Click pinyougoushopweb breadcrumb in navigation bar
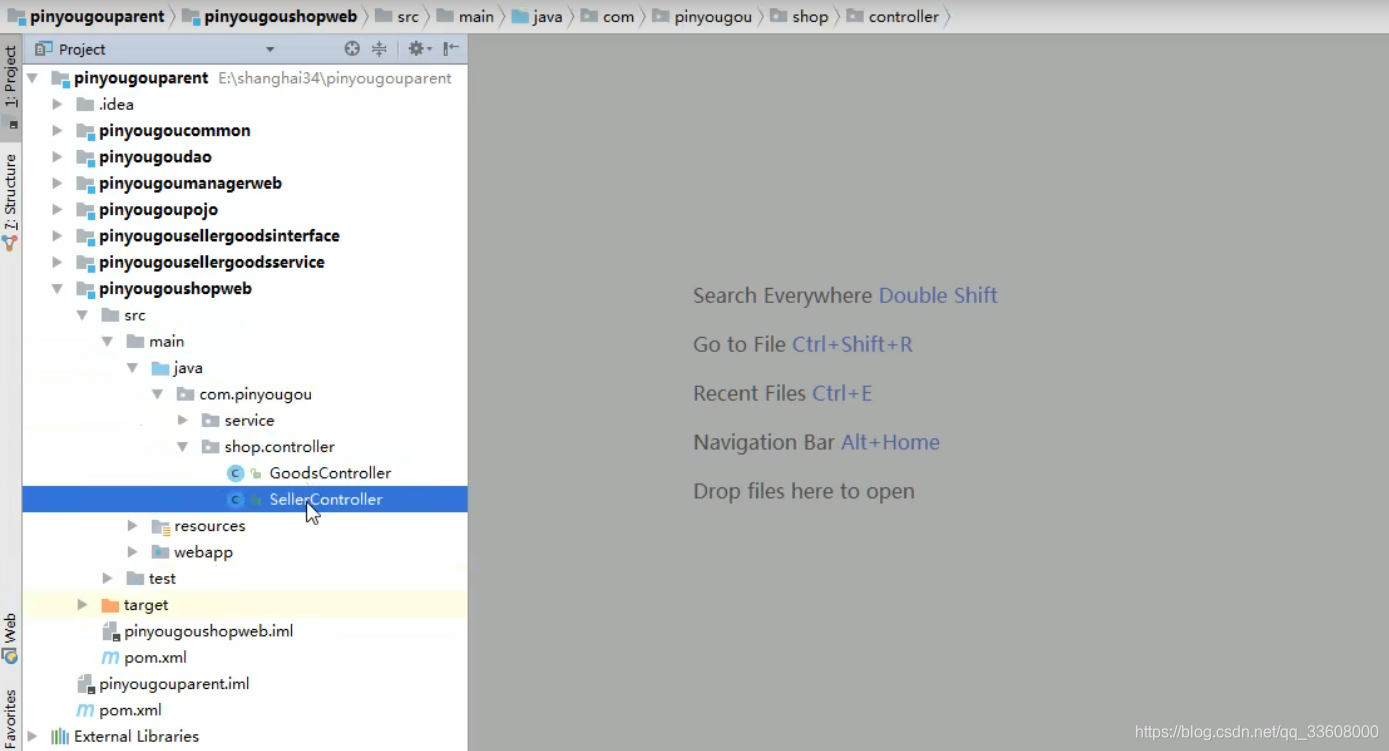The width and height of the screenshot is (1389, 751). (x=270, y=16)
